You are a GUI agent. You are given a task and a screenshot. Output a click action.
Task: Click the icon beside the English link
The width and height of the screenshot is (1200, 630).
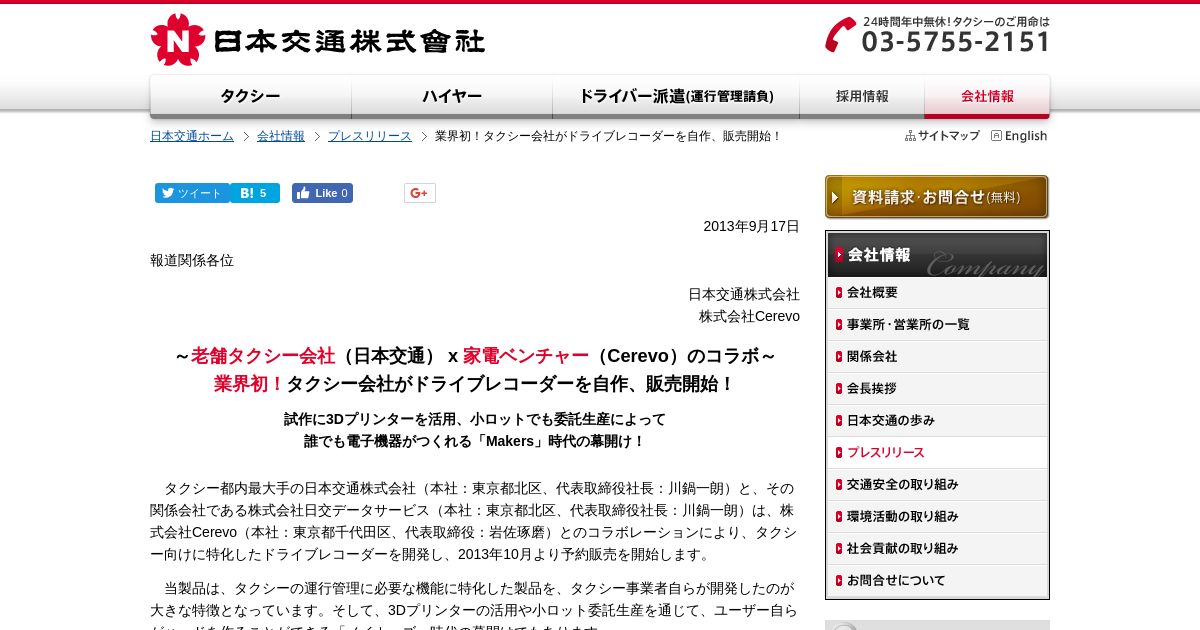point(996,136)
